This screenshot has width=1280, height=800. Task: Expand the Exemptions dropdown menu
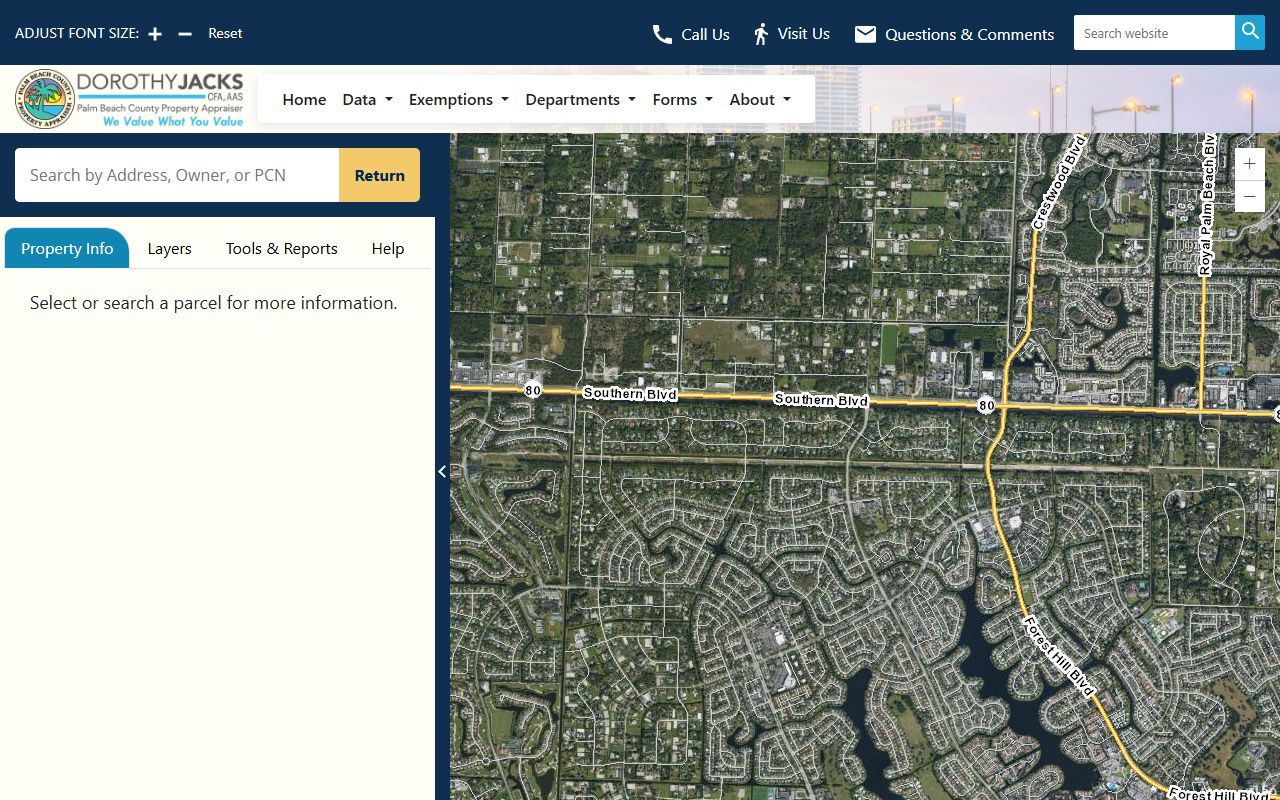pos(459,99)
